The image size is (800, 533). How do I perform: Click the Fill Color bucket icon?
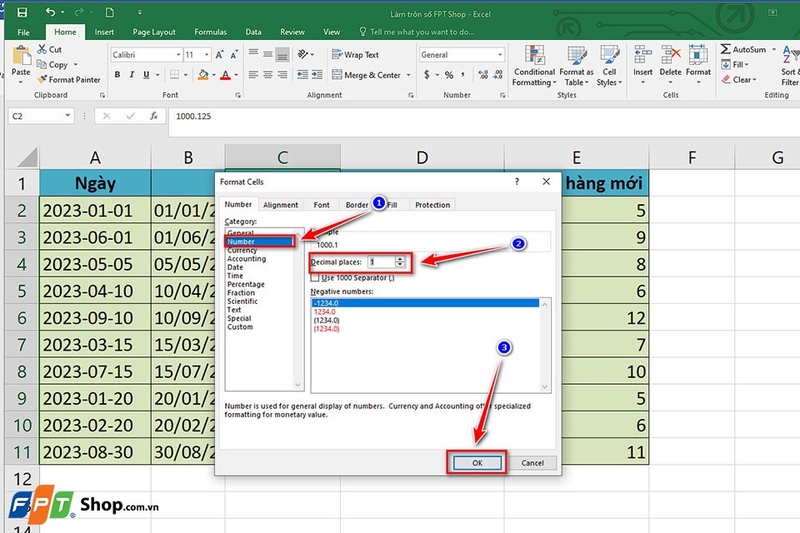click(203, 75)
